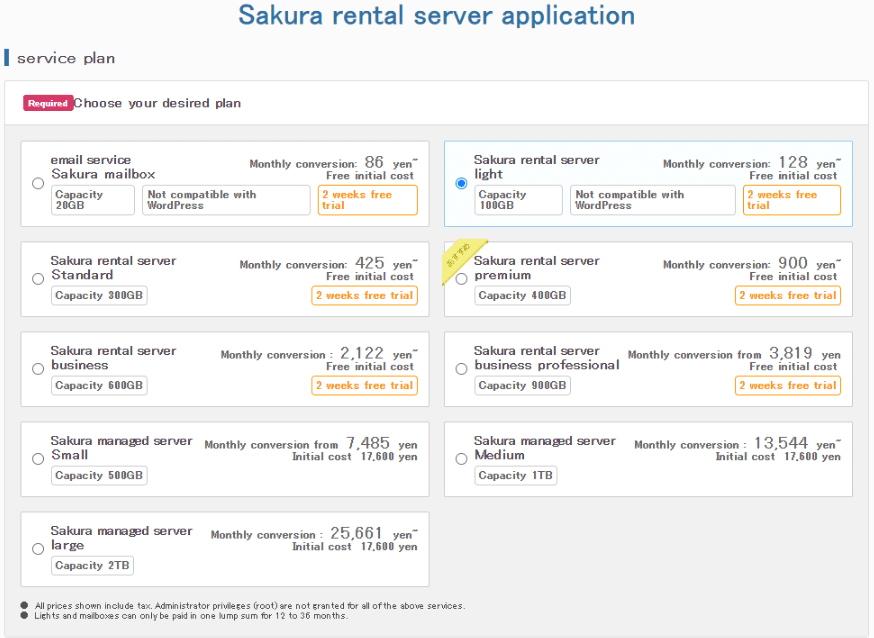The image size is (874, 638).
Task: Click the 2,122 yen monthly price
Action: pos(319,354)
